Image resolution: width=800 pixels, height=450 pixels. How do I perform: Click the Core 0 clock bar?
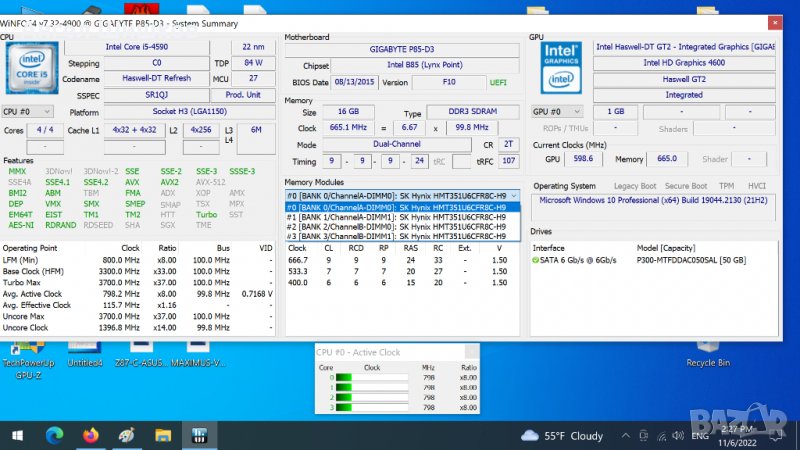[371, 377]
